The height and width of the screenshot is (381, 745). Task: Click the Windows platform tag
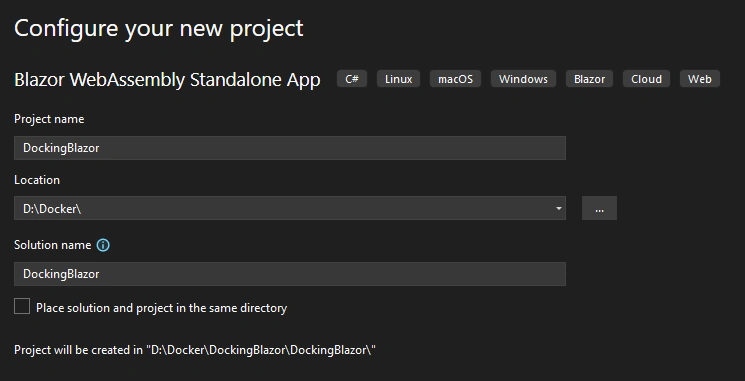click(523, 79)
